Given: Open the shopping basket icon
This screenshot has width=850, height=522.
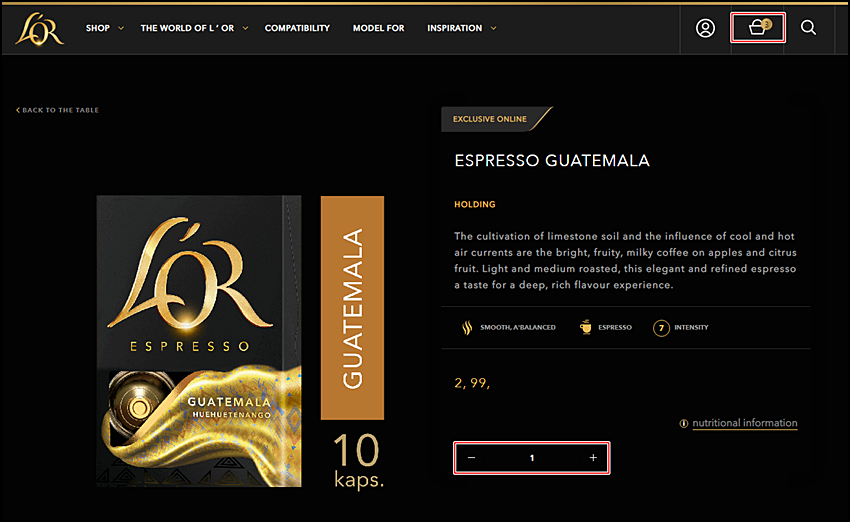Looking at the screenshot, I should pyautogui.click(x=758, y=27).
